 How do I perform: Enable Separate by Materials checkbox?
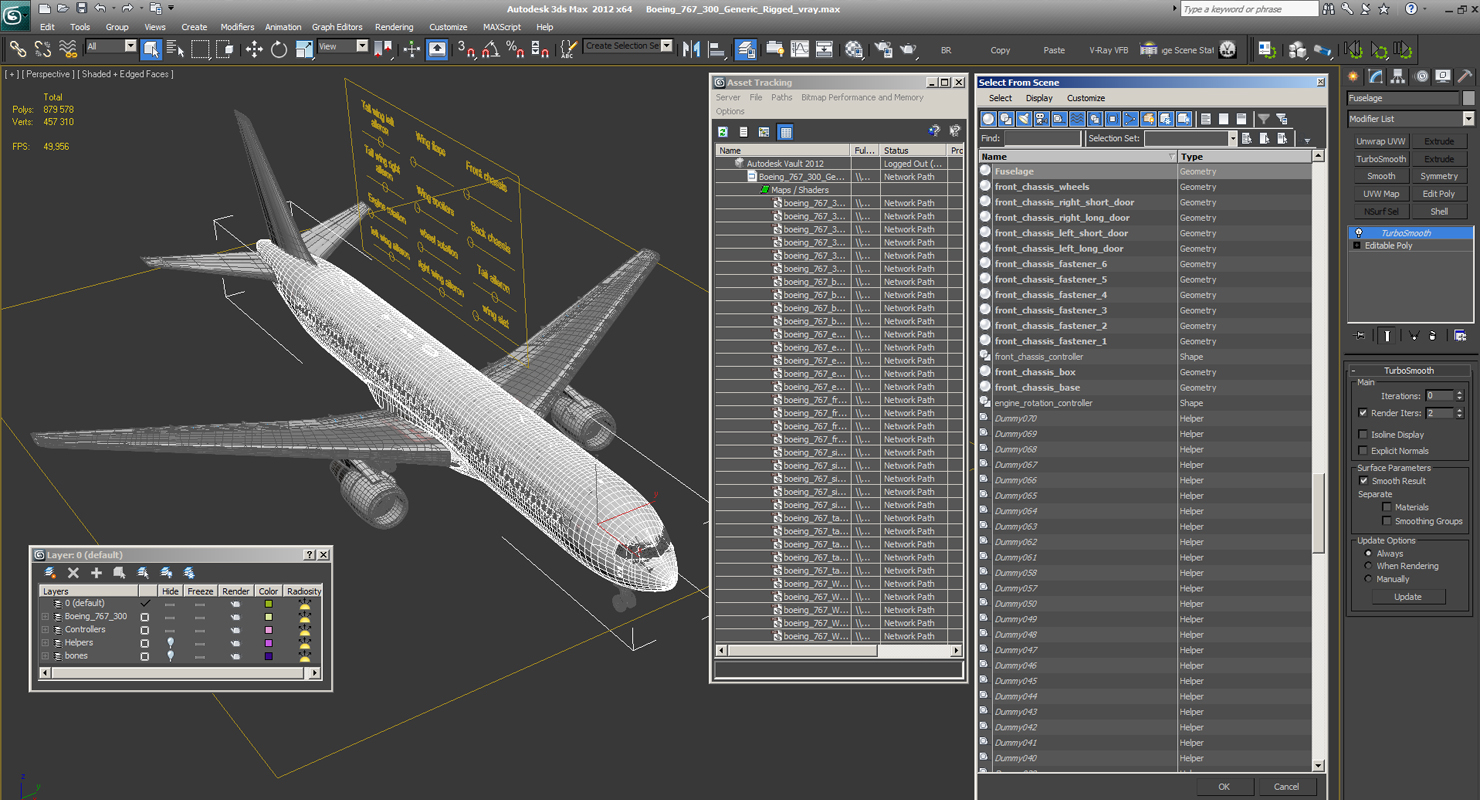pyautogui.click(x=1387, y=507)
